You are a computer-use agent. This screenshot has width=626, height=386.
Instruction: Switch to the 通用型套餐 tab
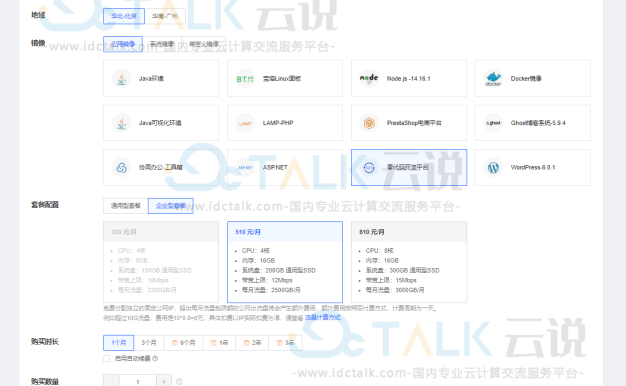pyautogui.click(x=126, y=206)
